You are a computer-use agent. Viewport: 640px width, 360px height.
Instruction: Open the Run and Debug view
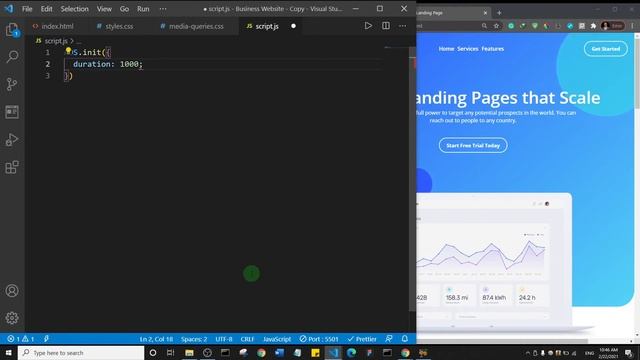click(12, 140)
